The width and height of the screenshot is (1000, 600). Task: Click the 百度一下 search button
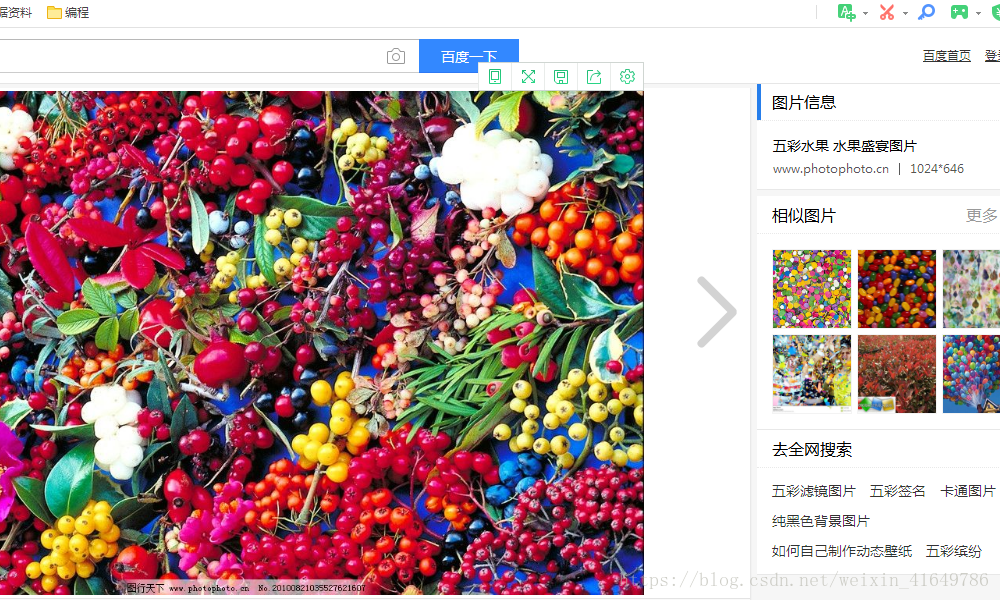(469, 56)
